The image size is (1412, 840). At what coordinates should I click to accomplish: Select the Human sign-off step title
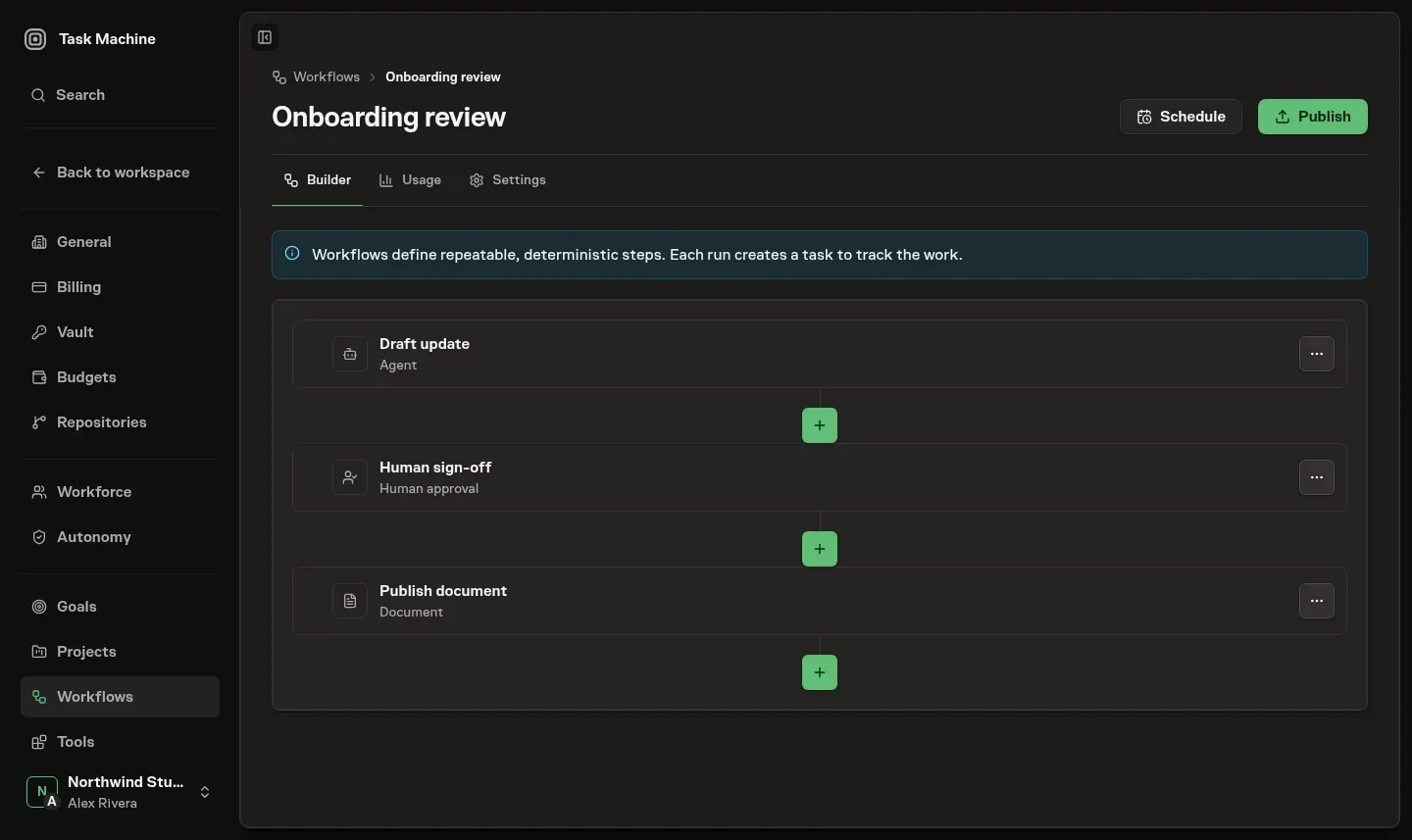coord(435,468)
